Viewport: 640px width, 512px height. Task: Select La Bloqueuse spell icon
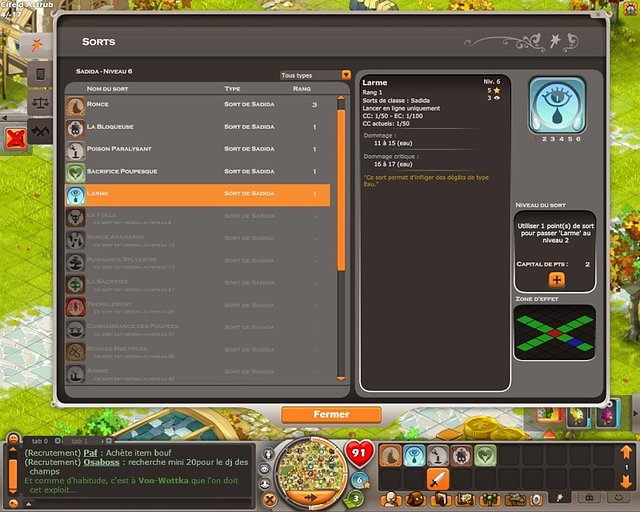(75, 127)
